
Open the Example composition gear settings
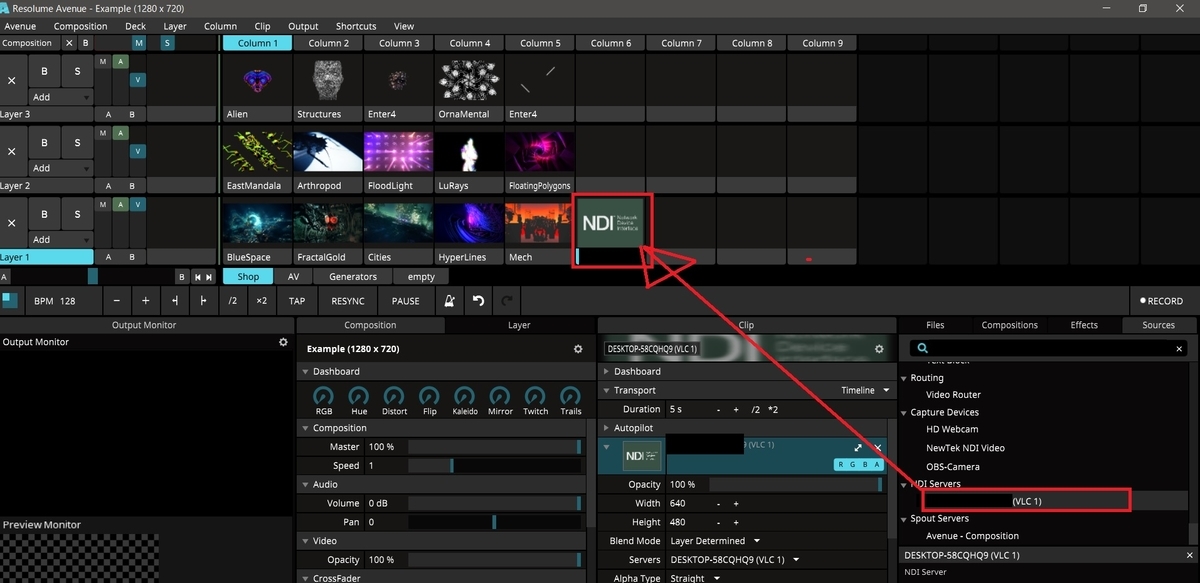point(577,349)
